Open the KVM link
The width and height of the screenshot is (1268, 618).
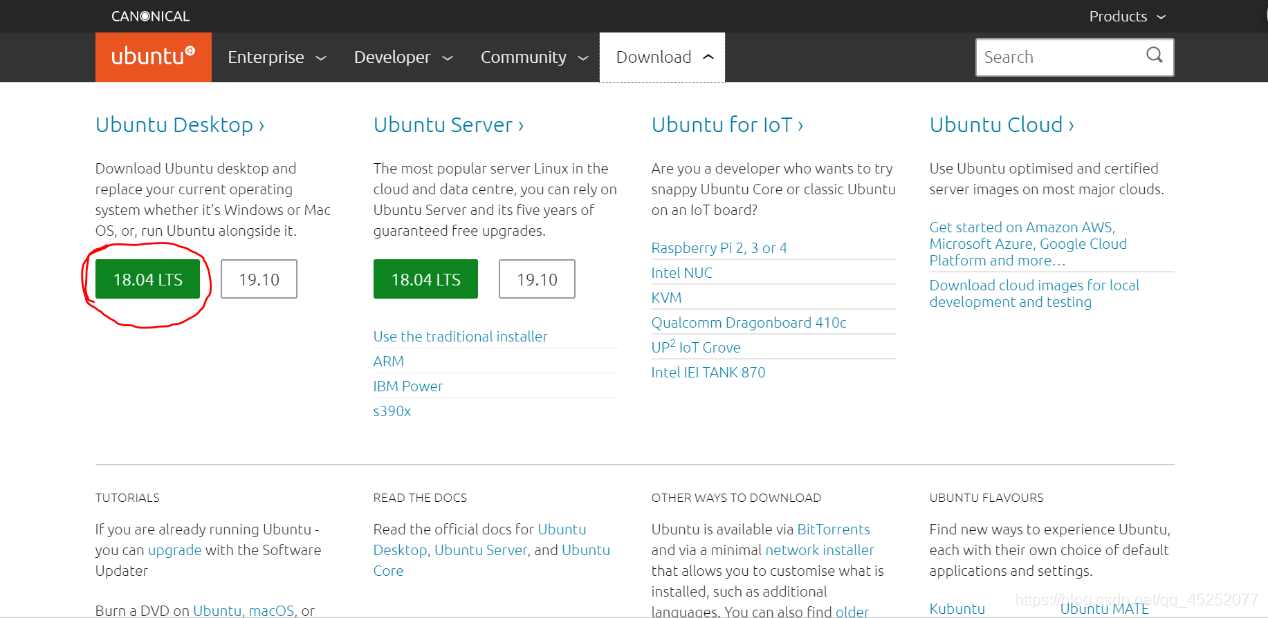click(666, 298)
